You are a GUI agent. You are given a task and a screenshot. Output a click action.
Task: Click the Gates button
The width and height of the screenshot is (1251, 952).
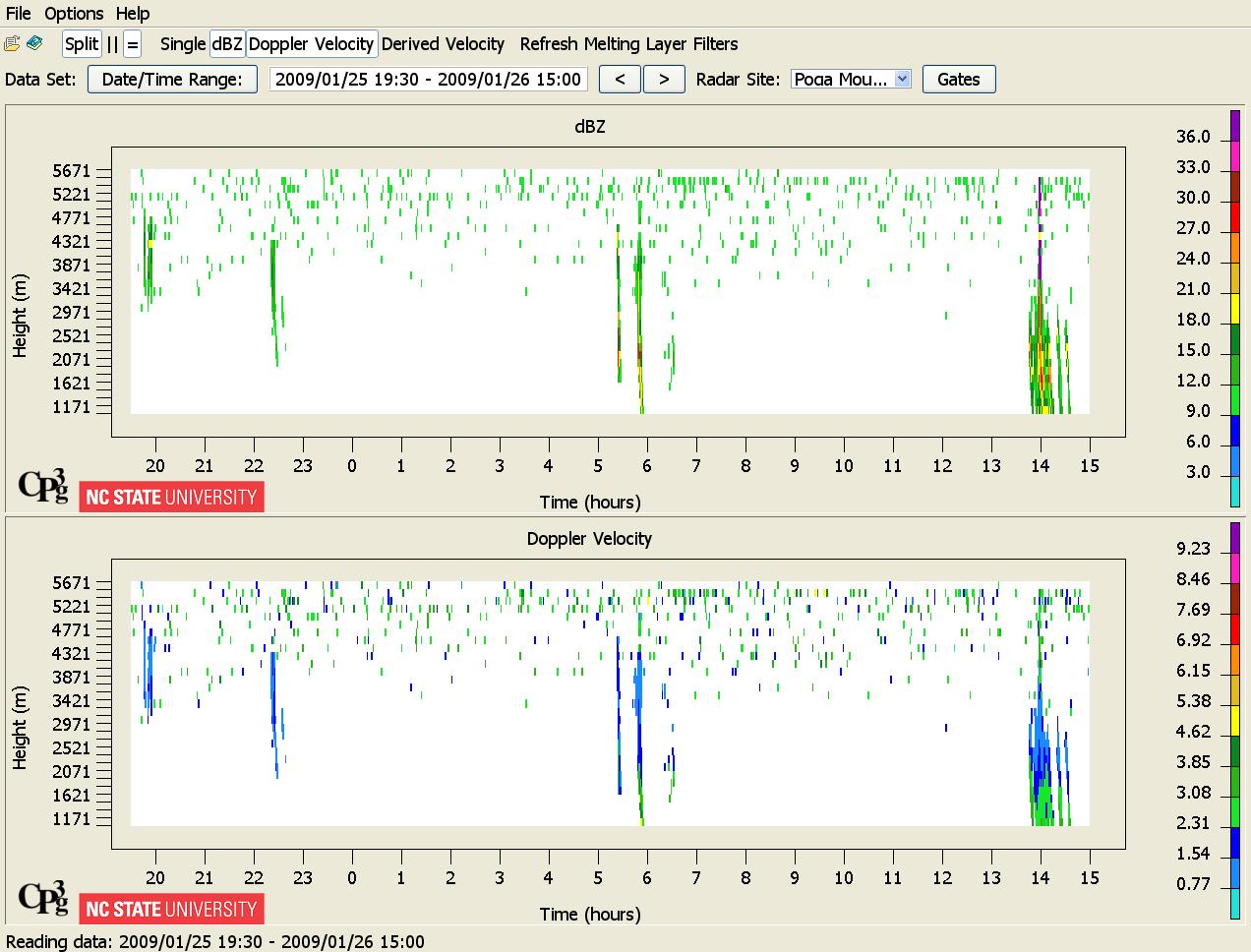click(959, 80)
